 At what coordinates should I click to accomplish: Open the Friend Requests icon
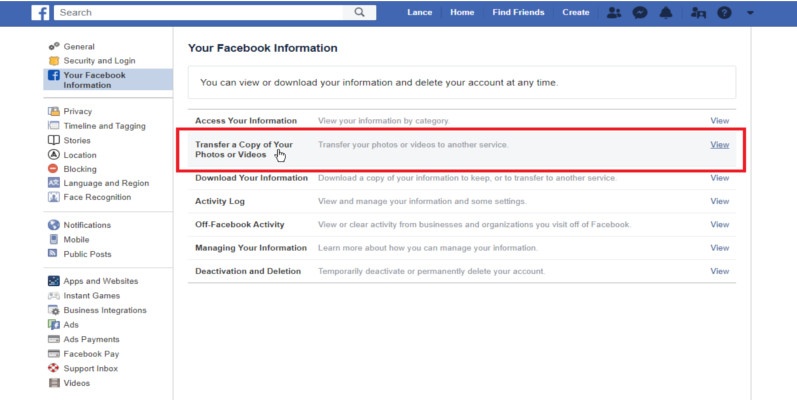614,13
